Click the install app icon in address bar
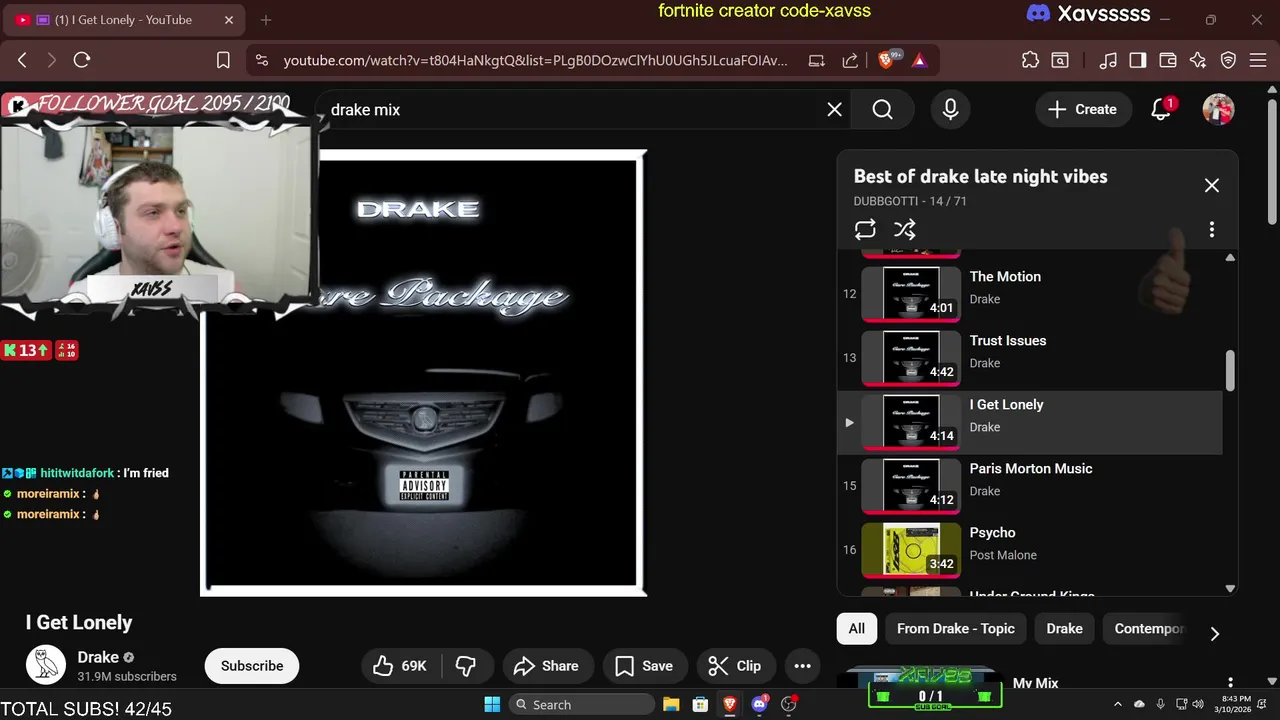 coord(816,60)
